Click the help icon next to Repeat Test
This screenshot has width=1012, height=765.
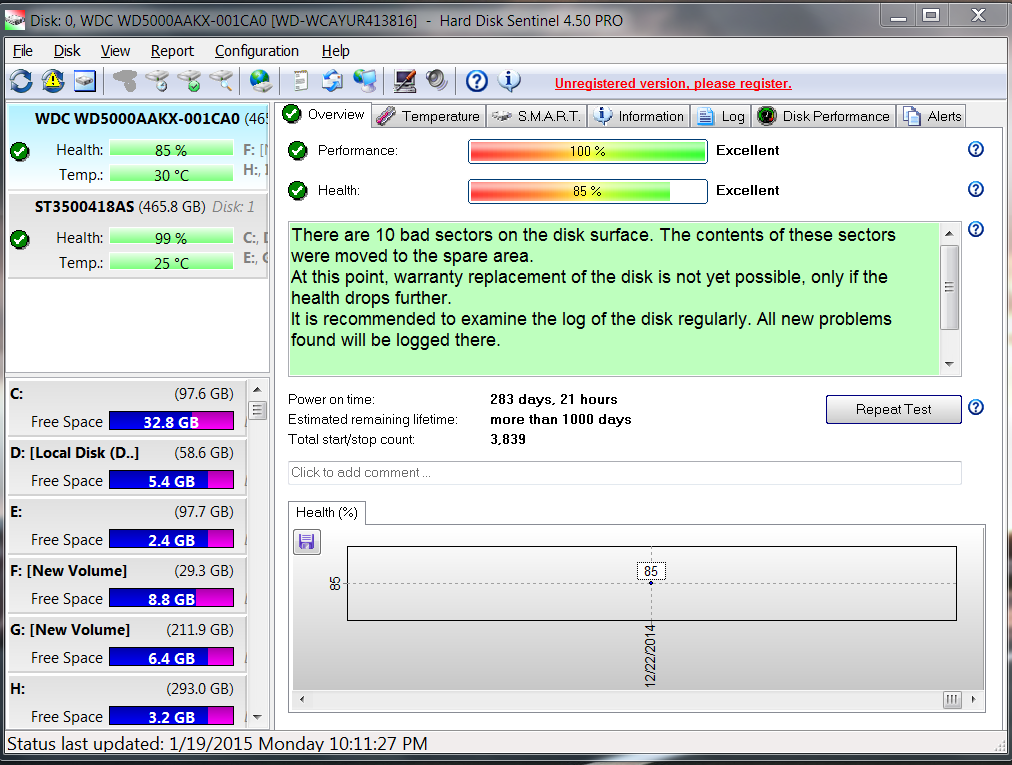(x=976, y=407)
